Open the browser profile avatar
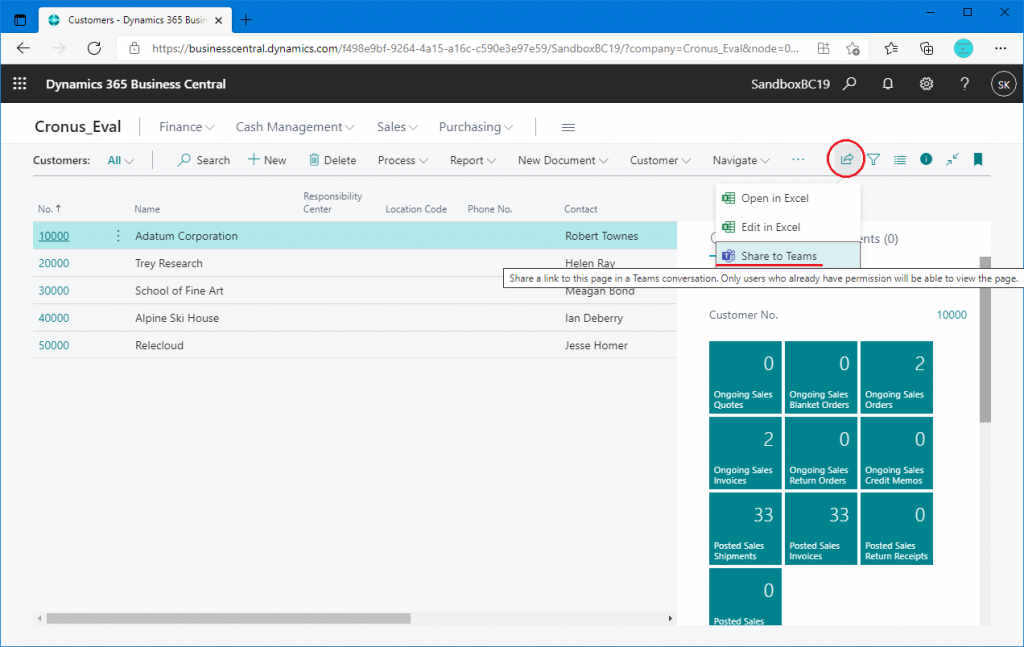1024x647 pixels. click(963, 48)
